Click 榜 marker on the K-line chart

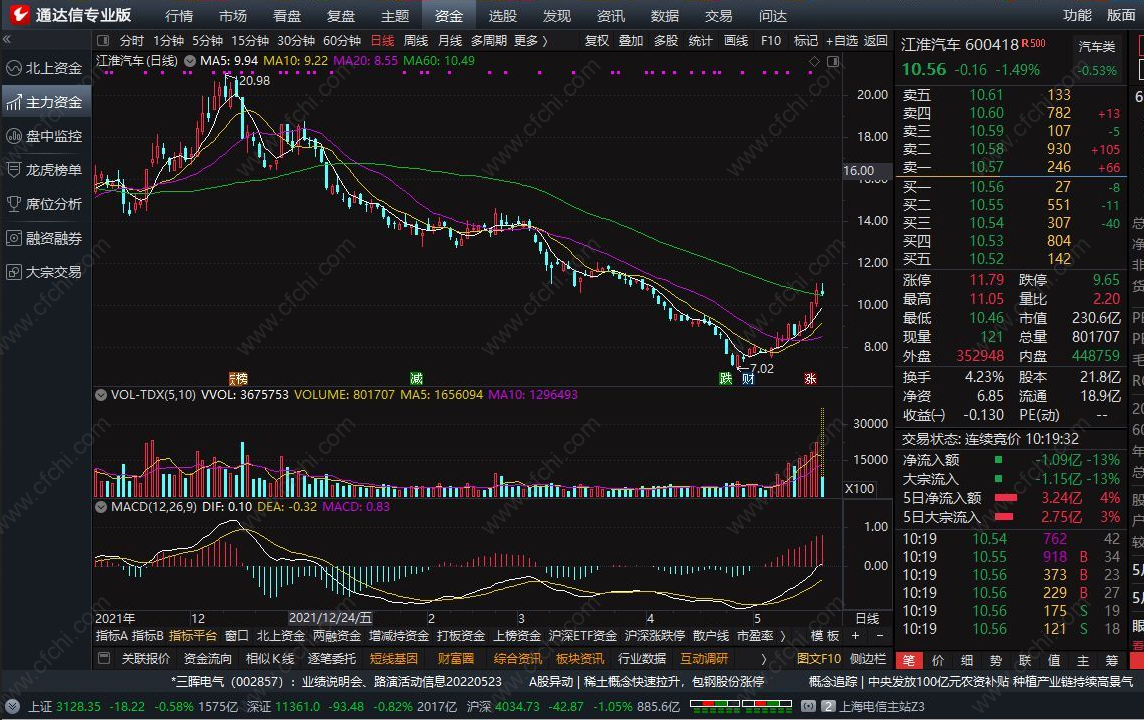[x=239, y=379]
